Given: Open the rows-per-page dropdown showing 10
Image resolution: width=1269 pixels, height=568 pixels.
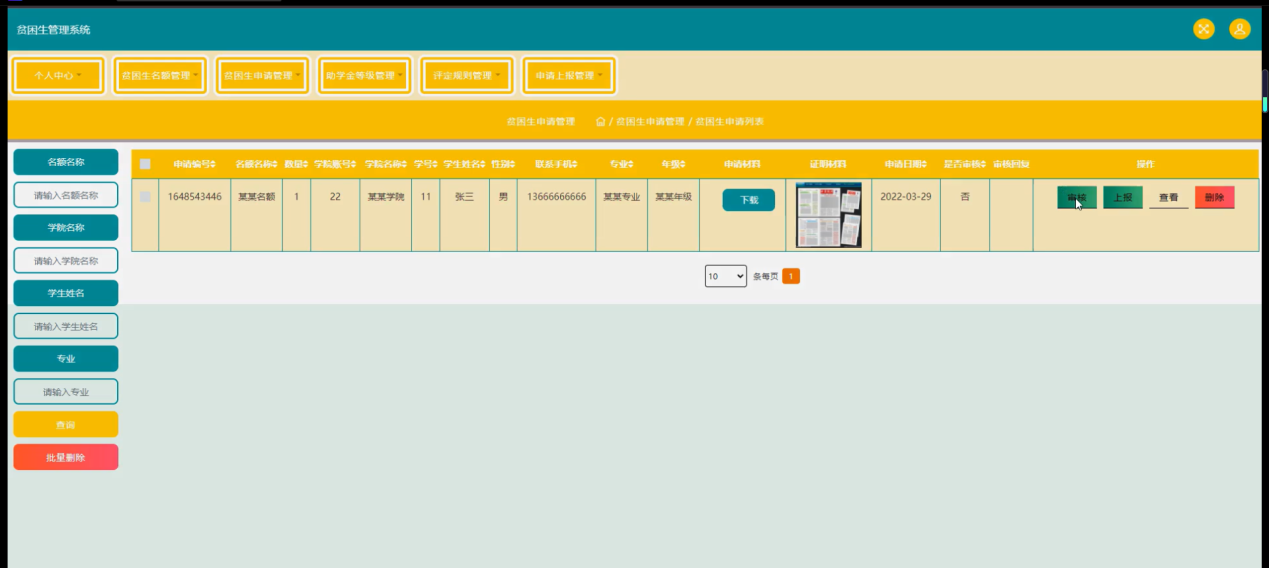Looking at the screenshot, I should [x=726, y=276].
